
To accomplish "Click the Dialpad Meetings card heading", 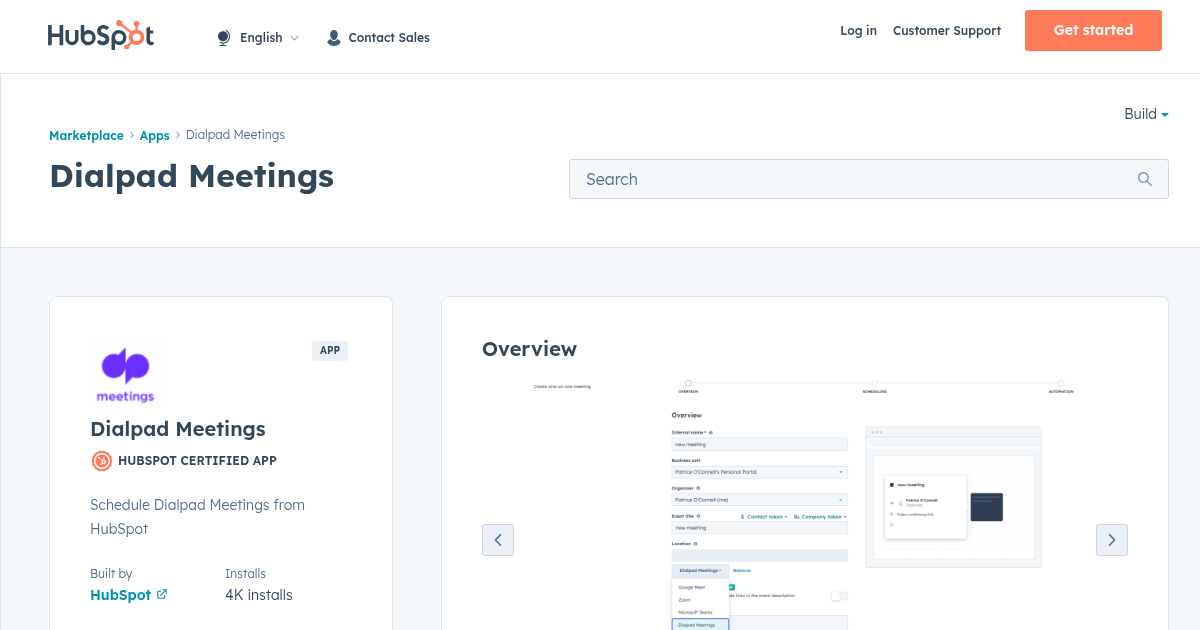I will click(x=178, y=429).
